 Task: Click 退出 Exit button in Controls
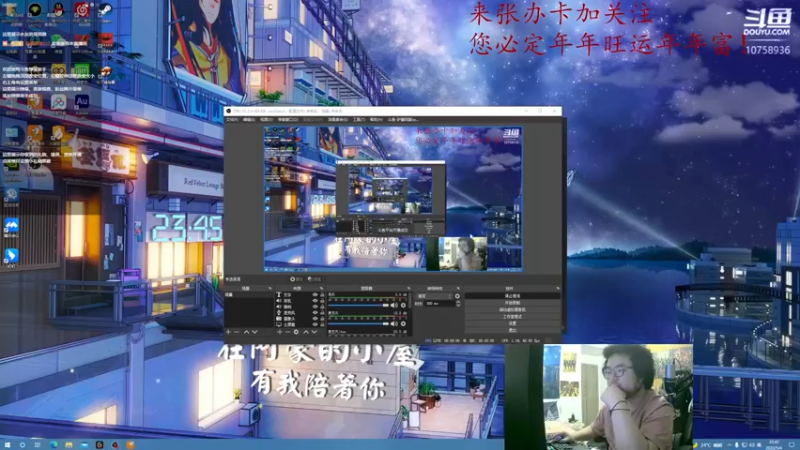[512, 330]
